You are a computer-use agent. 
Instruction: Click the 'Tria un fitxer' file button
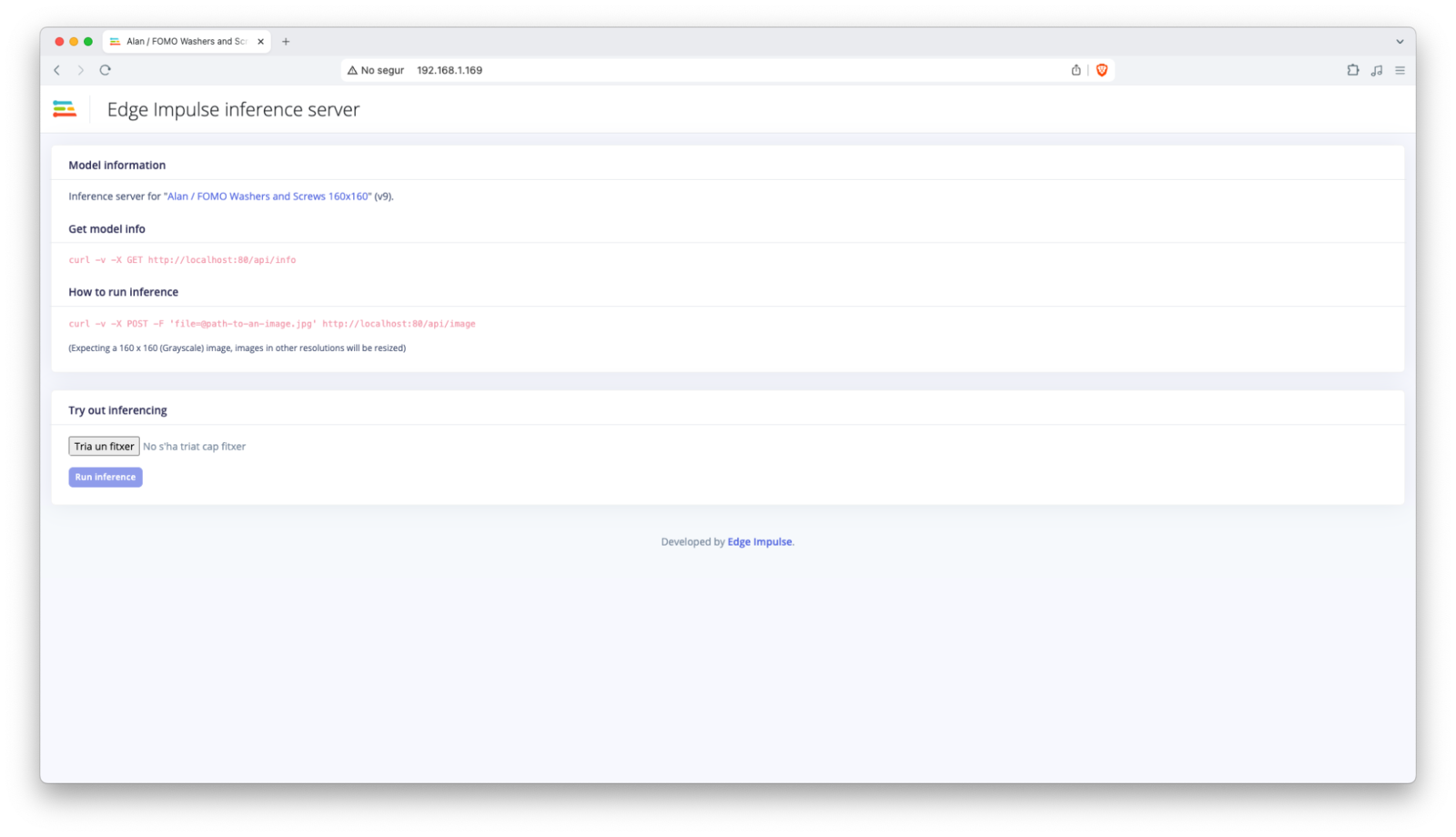coord(104,446)
